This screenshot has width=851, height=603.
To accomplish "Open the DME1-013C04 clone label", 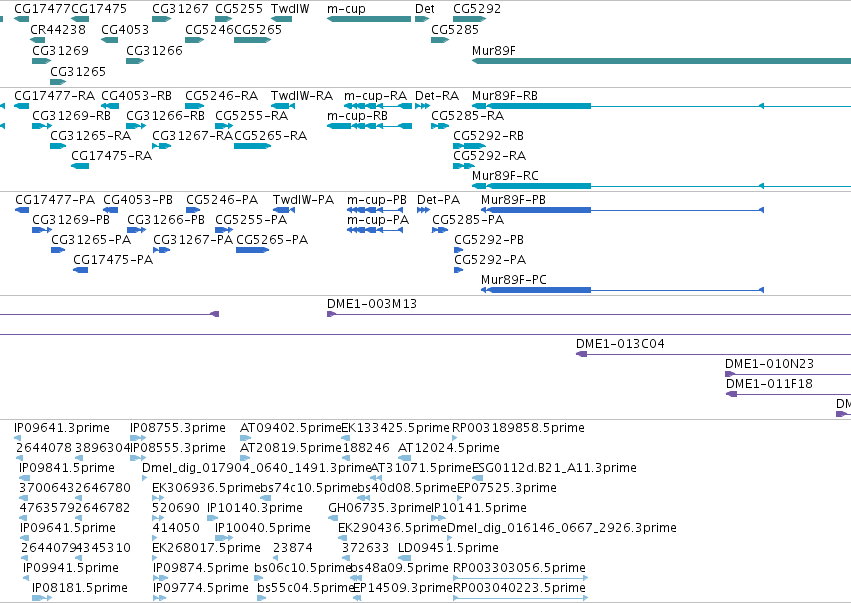I will [x=620, y=344].
